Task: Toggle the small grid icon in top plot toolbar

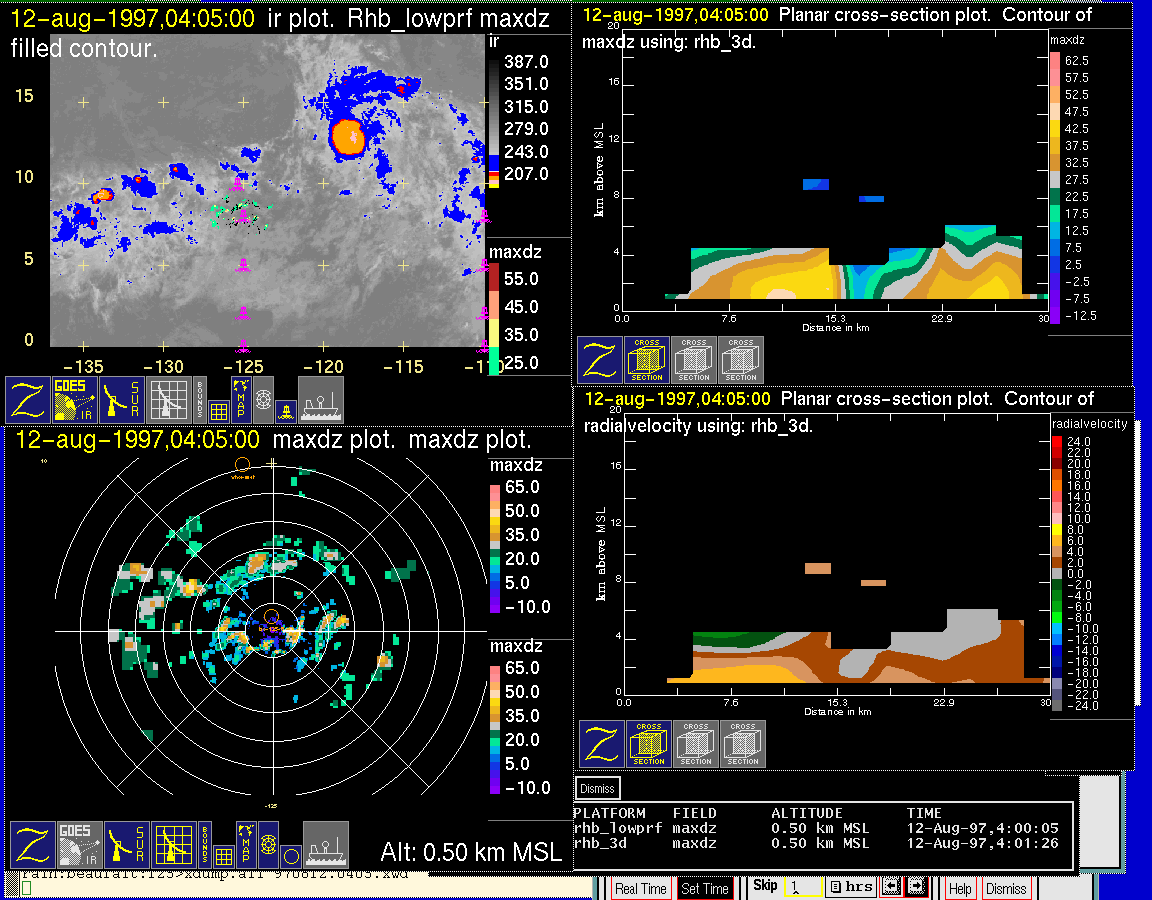Action: pyautogui.click(x=220, y=409)
